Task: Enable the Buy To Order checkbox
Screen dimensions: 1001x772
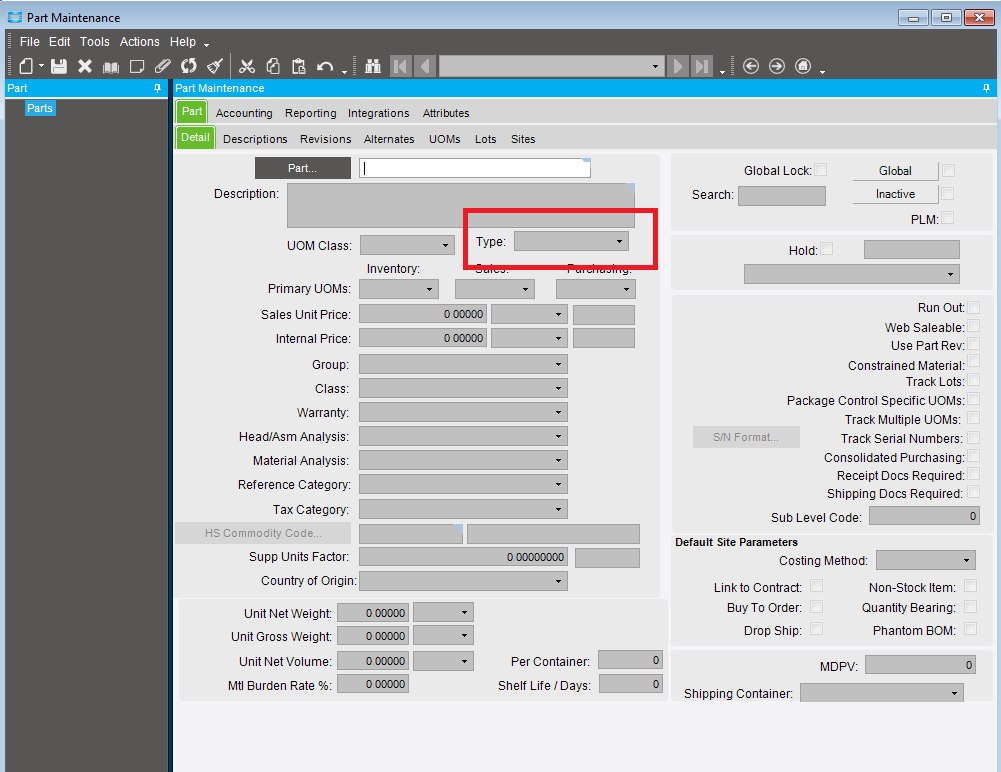Action: (x=817, y=607)
